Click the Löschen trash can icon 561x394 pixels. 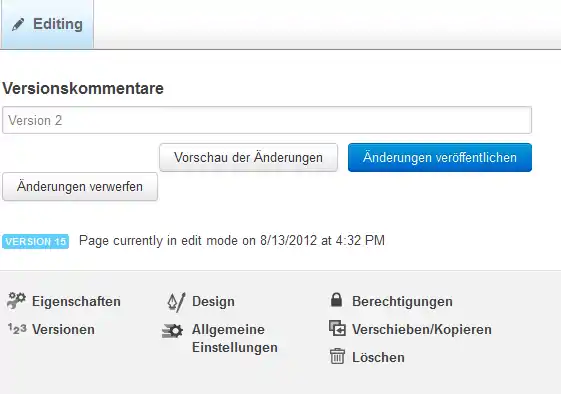[337, 356]
